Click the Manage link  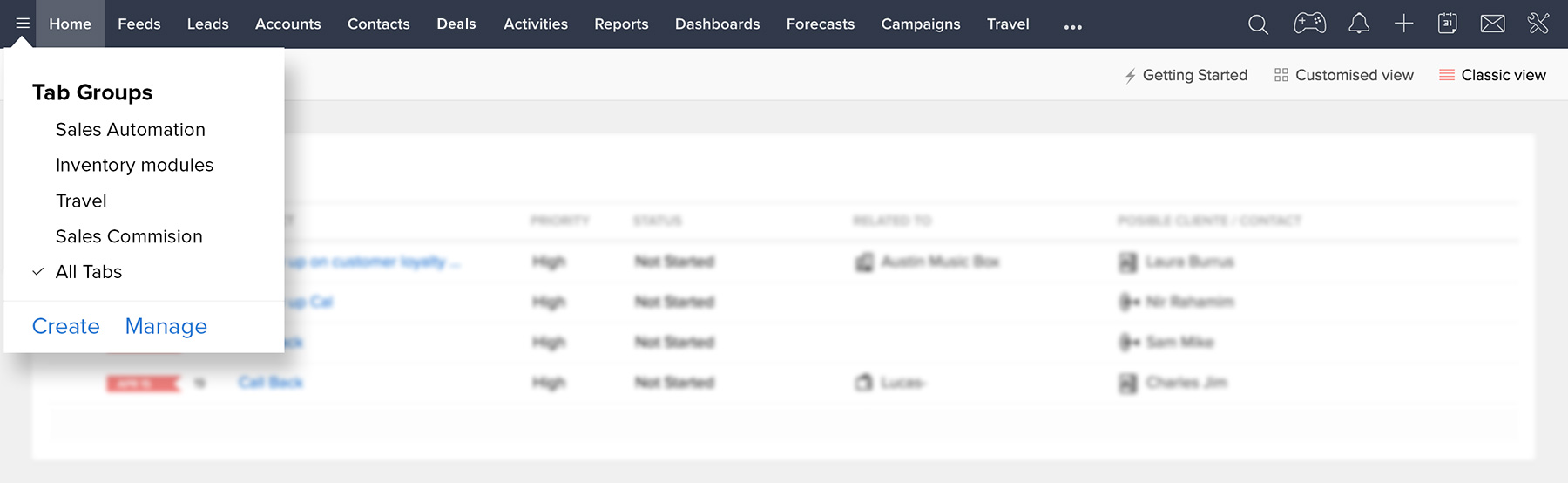click(x=166, y=326)
